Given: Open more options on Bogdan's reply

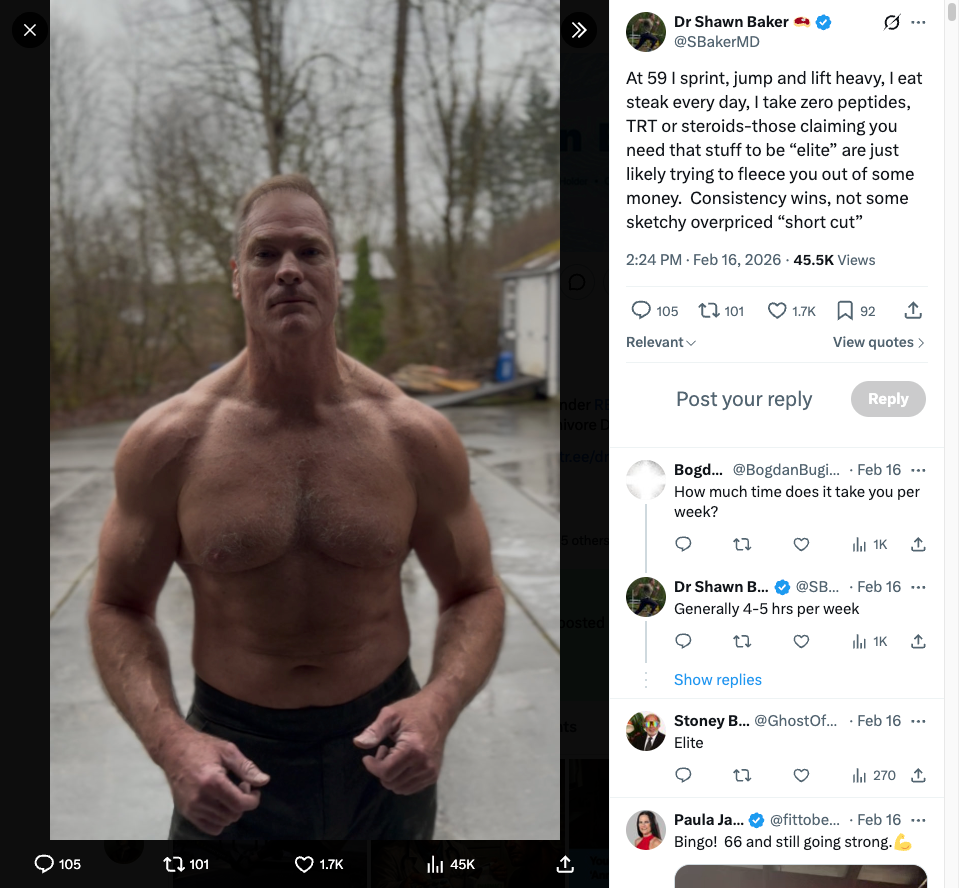Looking at the screenshot, I should coord(918,470).
